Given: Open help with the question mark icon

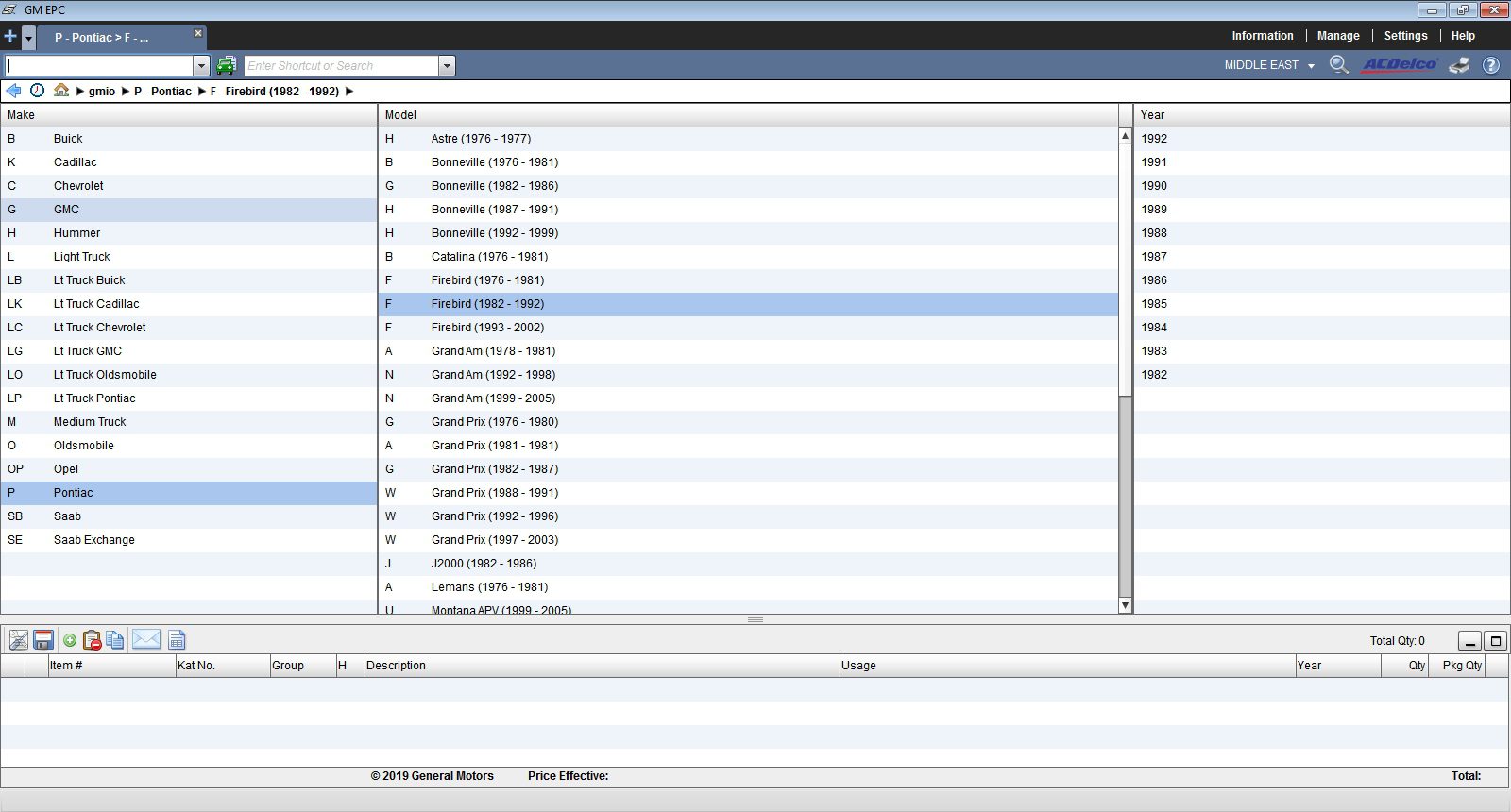Looking at the screenshot, I should point(1491,65).
